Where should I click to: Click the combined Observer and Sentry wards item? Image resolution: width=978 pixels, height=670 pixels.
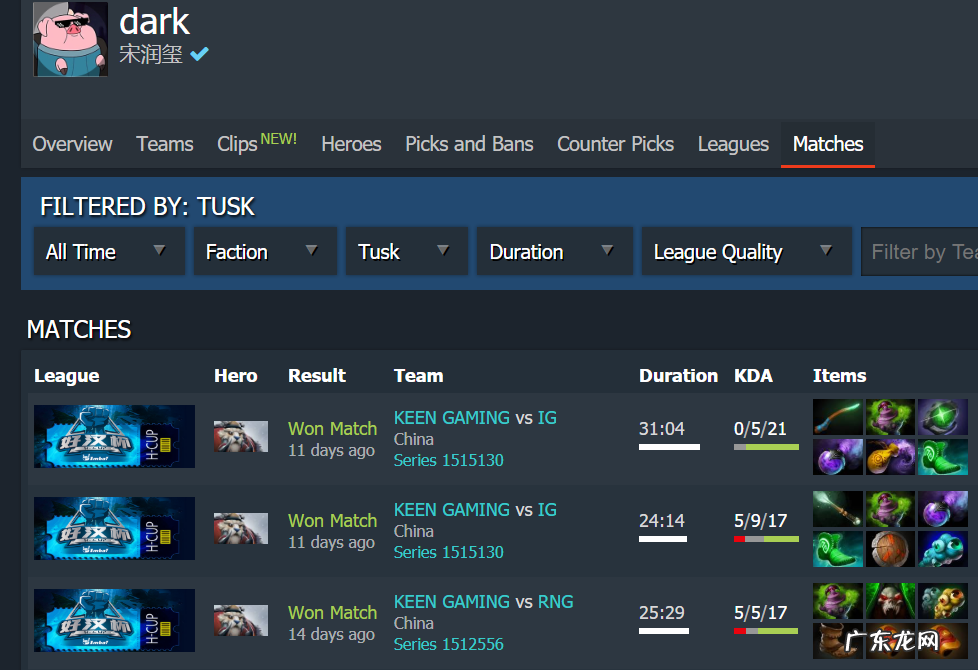(x=942, y=601)
